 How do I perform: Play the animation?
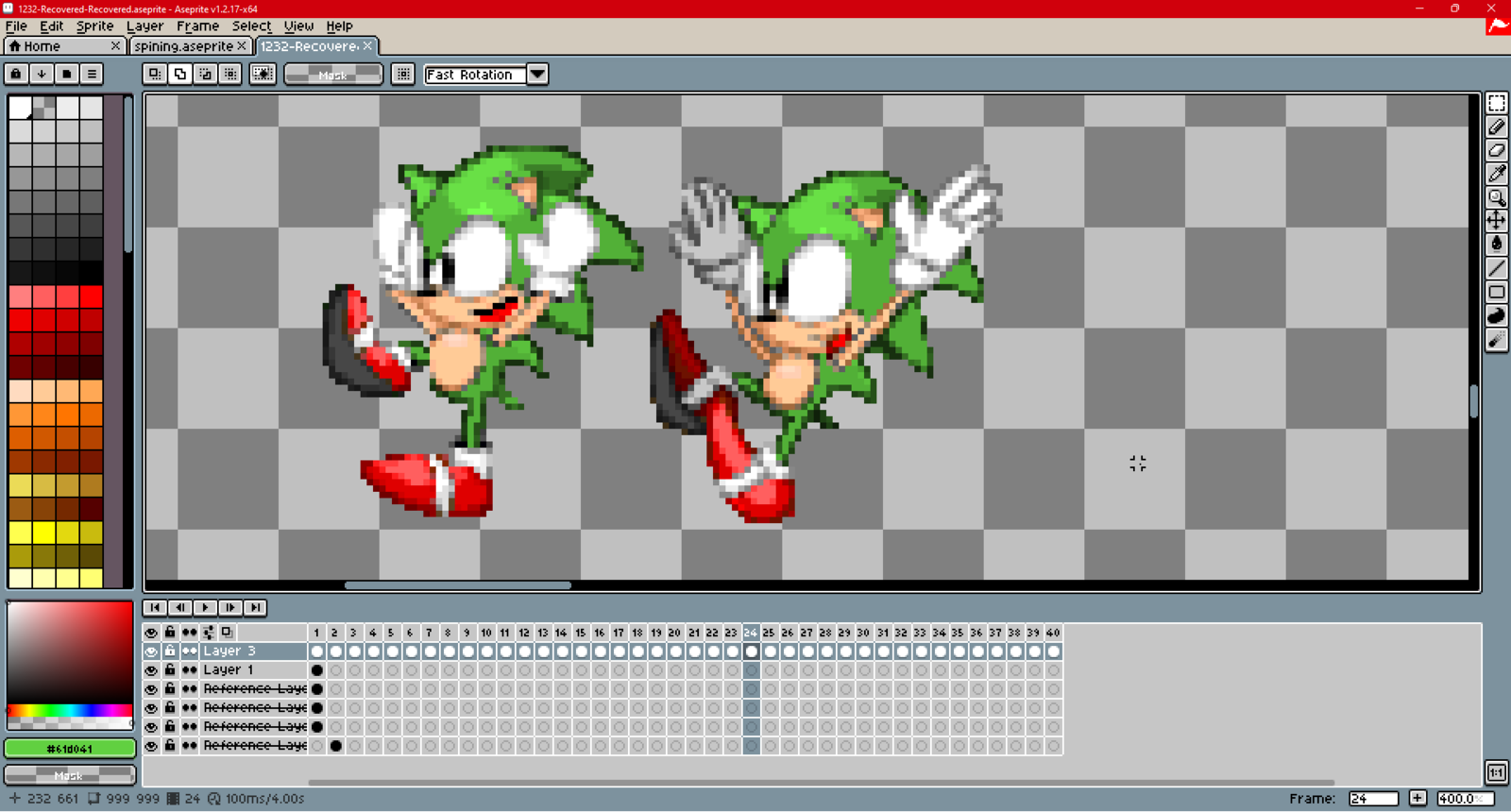click(205, 608)
